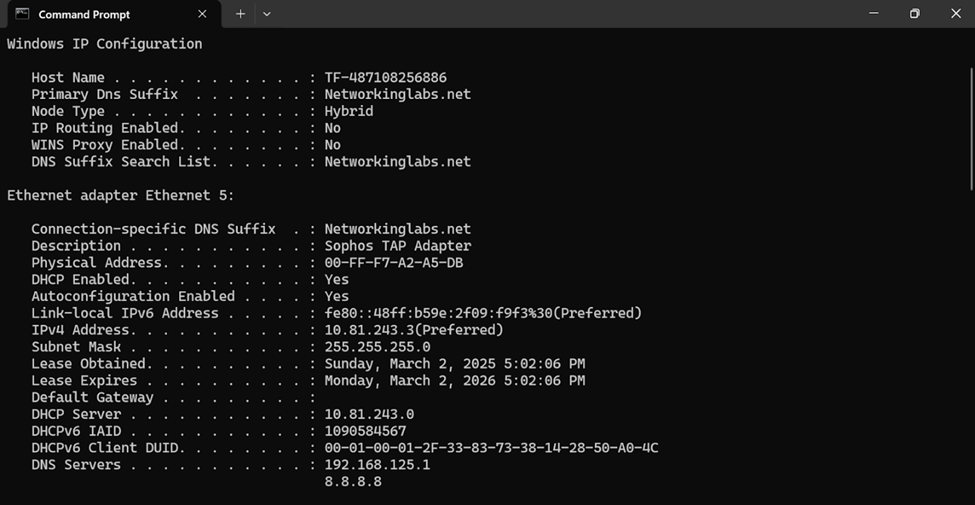
Task: Click the DHCP Server 10.81.243.0 value
Action: click(x=369, y=414)
